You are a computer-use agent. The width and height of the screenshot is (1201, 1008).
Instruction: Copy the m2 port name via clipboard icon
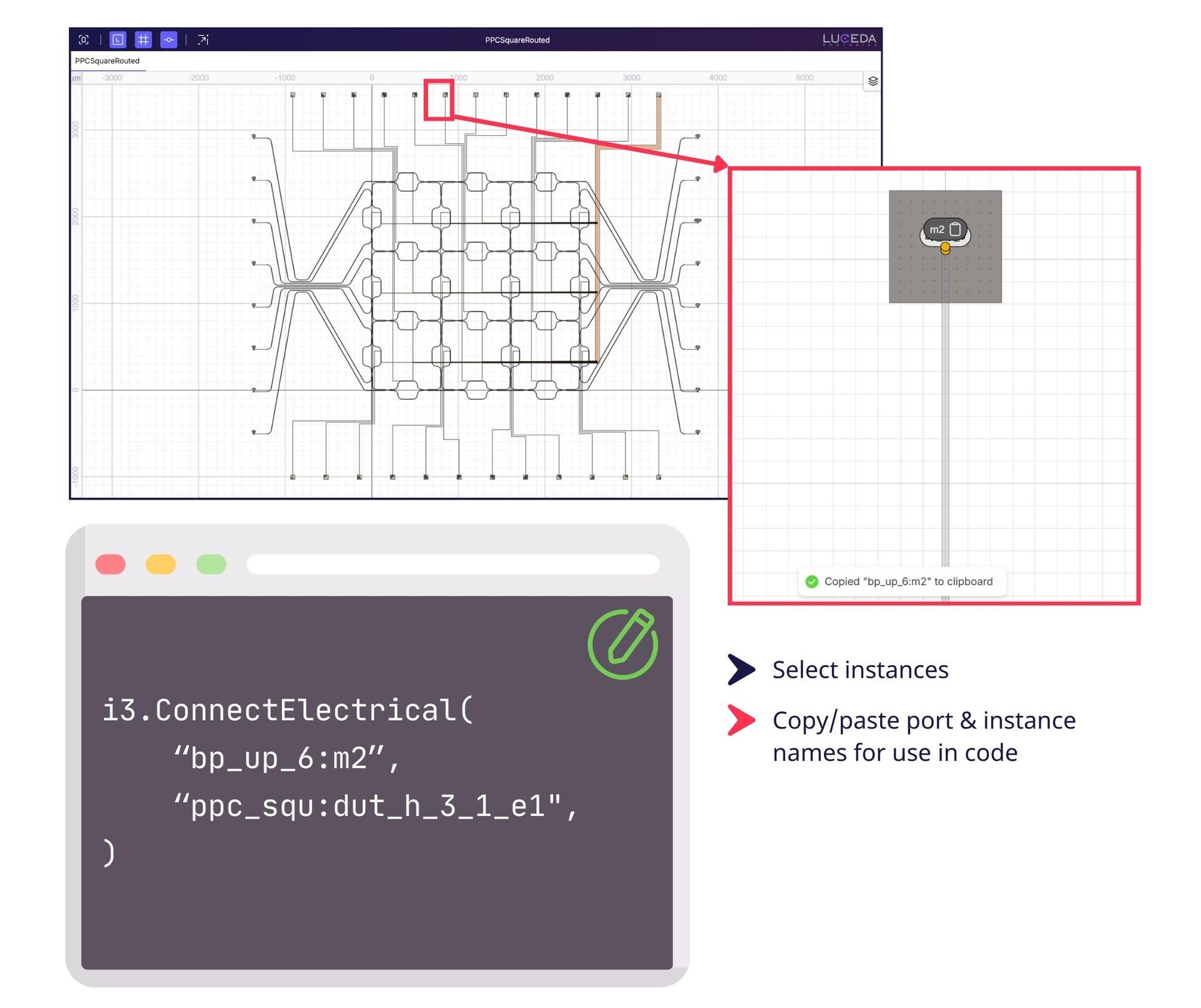point(955,230)
